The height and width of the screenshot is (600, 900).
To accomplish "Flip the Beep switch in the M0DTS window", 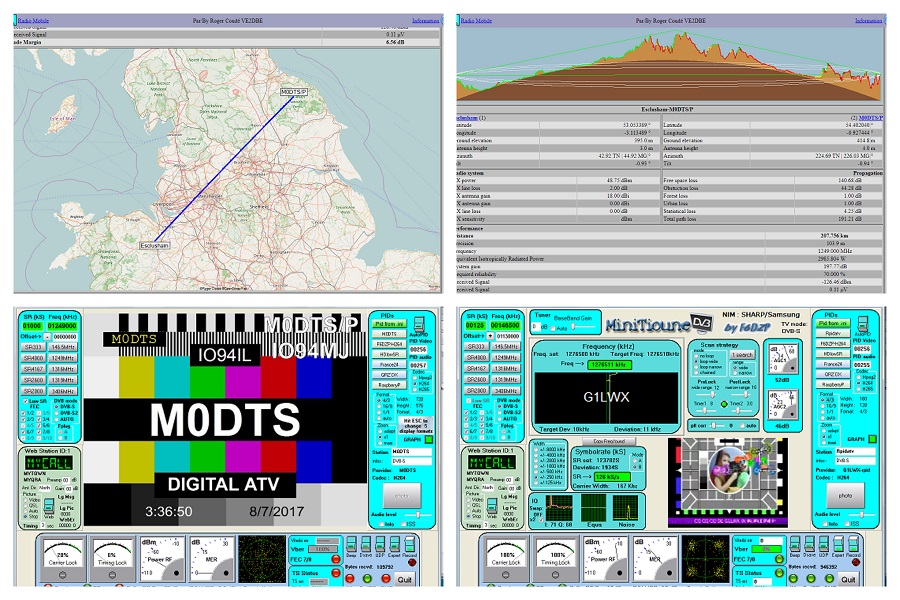I will pos(351,544).
